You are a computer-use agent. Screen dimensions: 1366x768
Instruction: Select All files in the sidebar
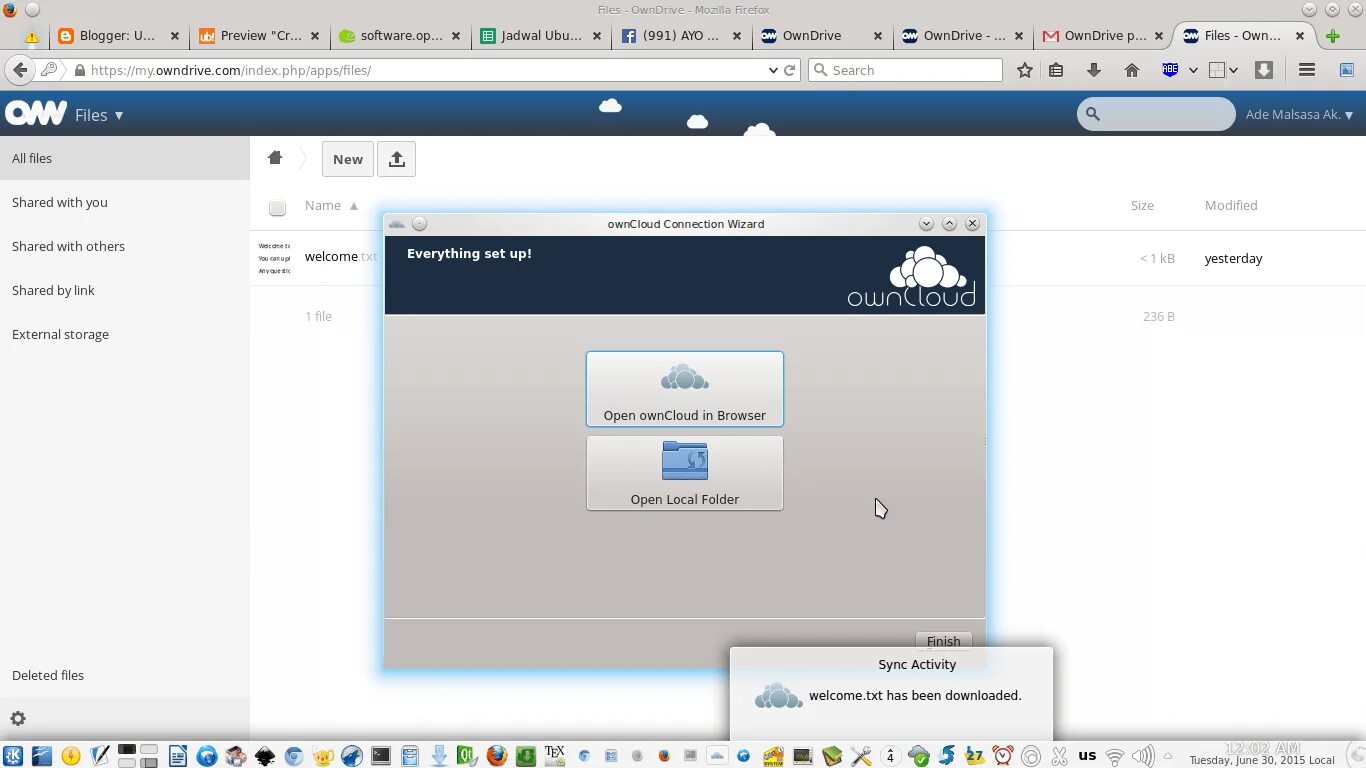(124, 158)
